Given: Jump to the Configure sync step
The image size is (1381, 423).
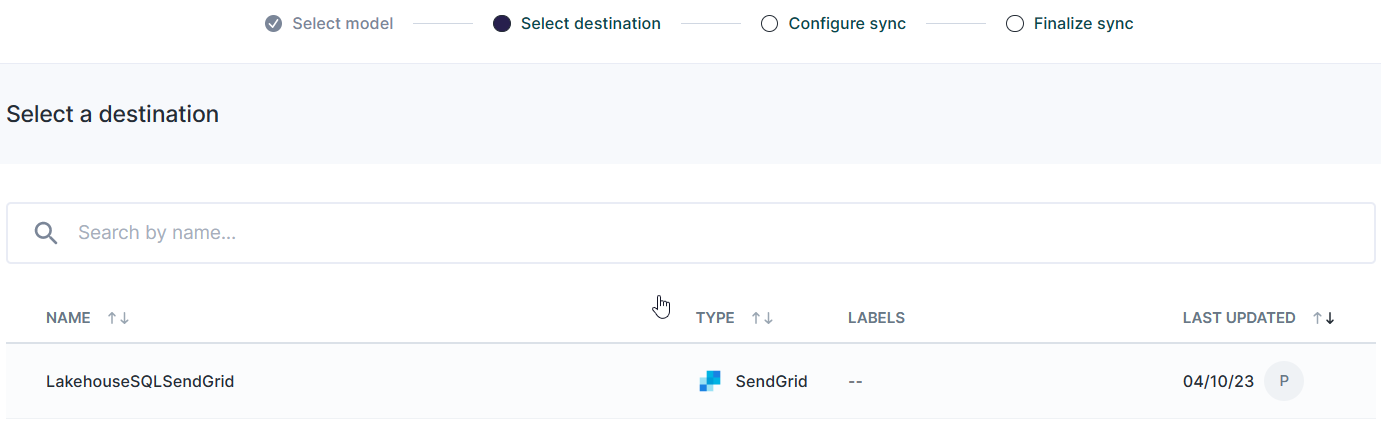Looking at the screenshot, I should pyautogui.click(x=847, y=24).
